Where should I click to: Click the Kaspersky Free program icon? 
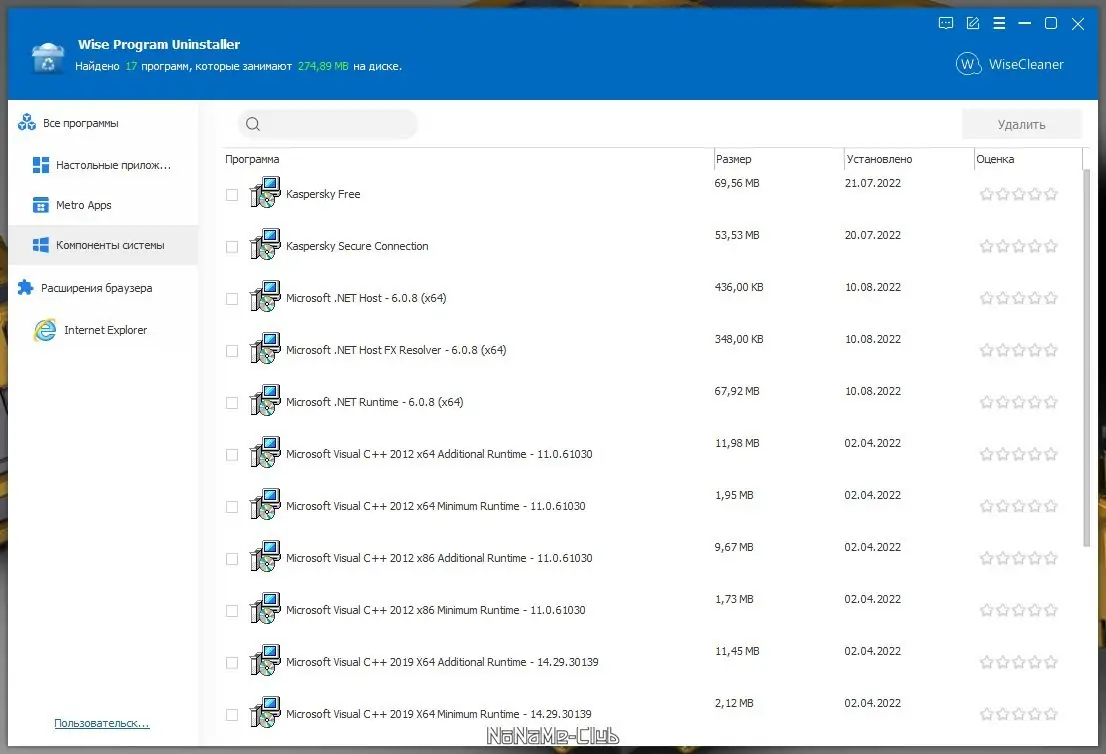point(264,193)
